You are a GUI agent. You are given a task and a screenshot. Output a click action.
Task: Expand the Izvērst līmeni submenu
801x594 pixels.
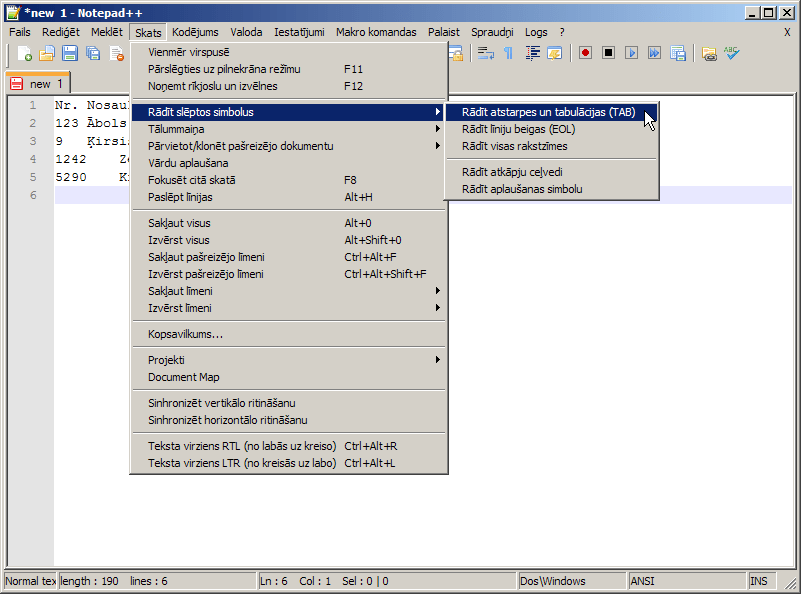pos(289,308)
